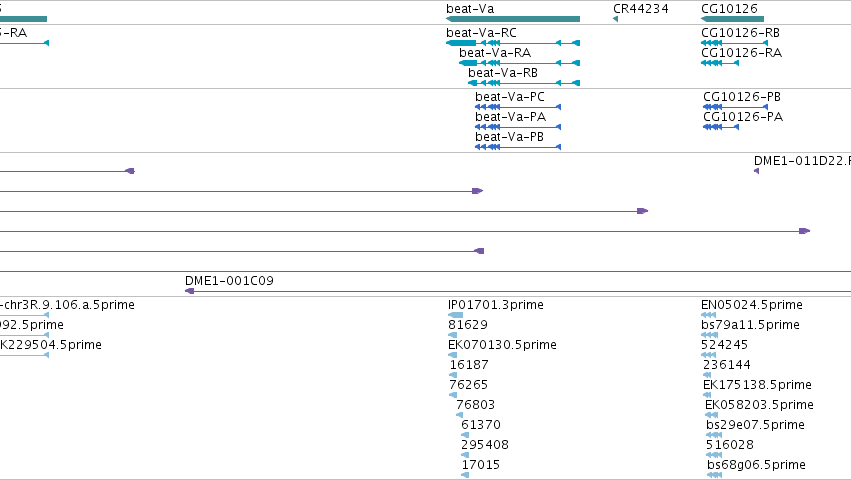Screen dimensions: 851x480
Task: Select the 16187 EST label
Action: pos(469,365)
